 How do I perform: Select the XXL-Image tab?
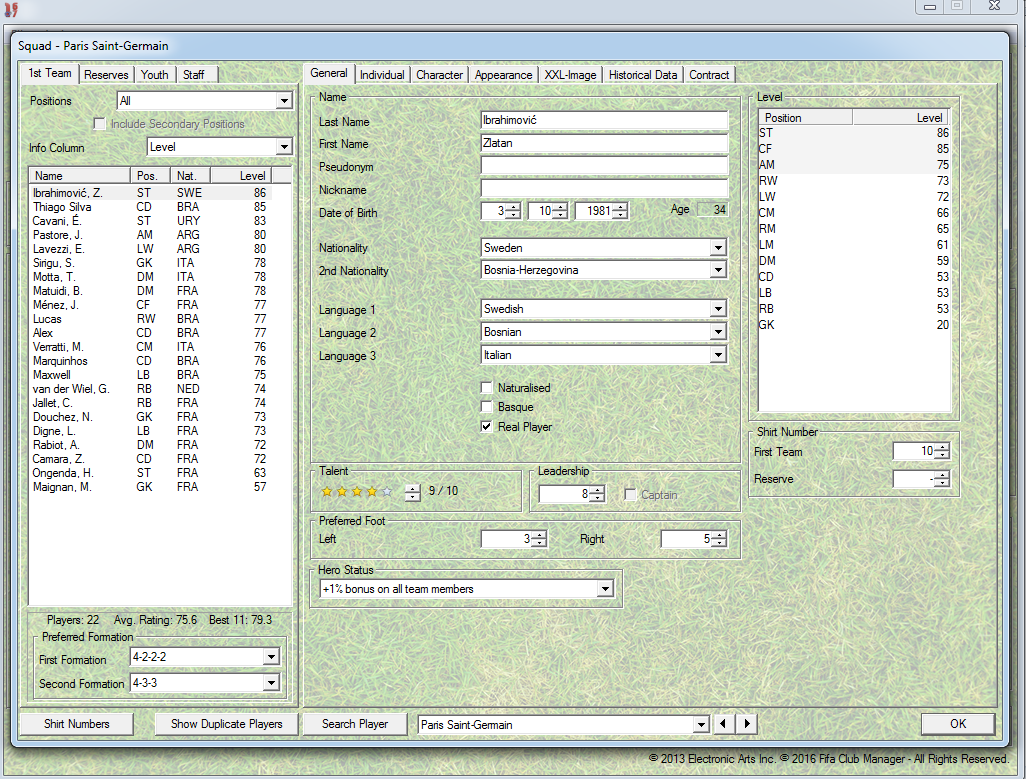click(571, 75)
